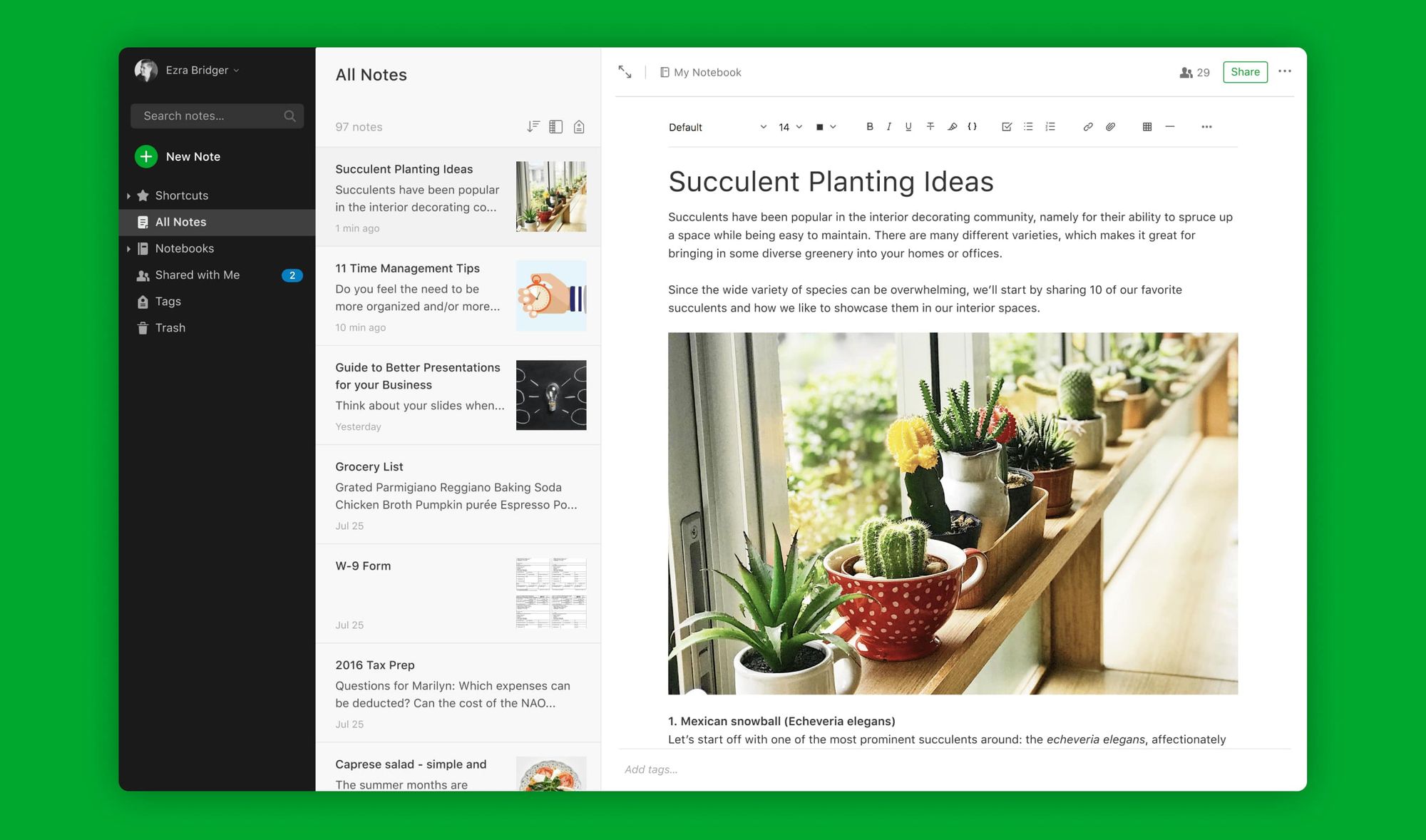This screenshot has height=840, width=1426.
Task: Expand the font size selector
Action: (x=798, y=126)
